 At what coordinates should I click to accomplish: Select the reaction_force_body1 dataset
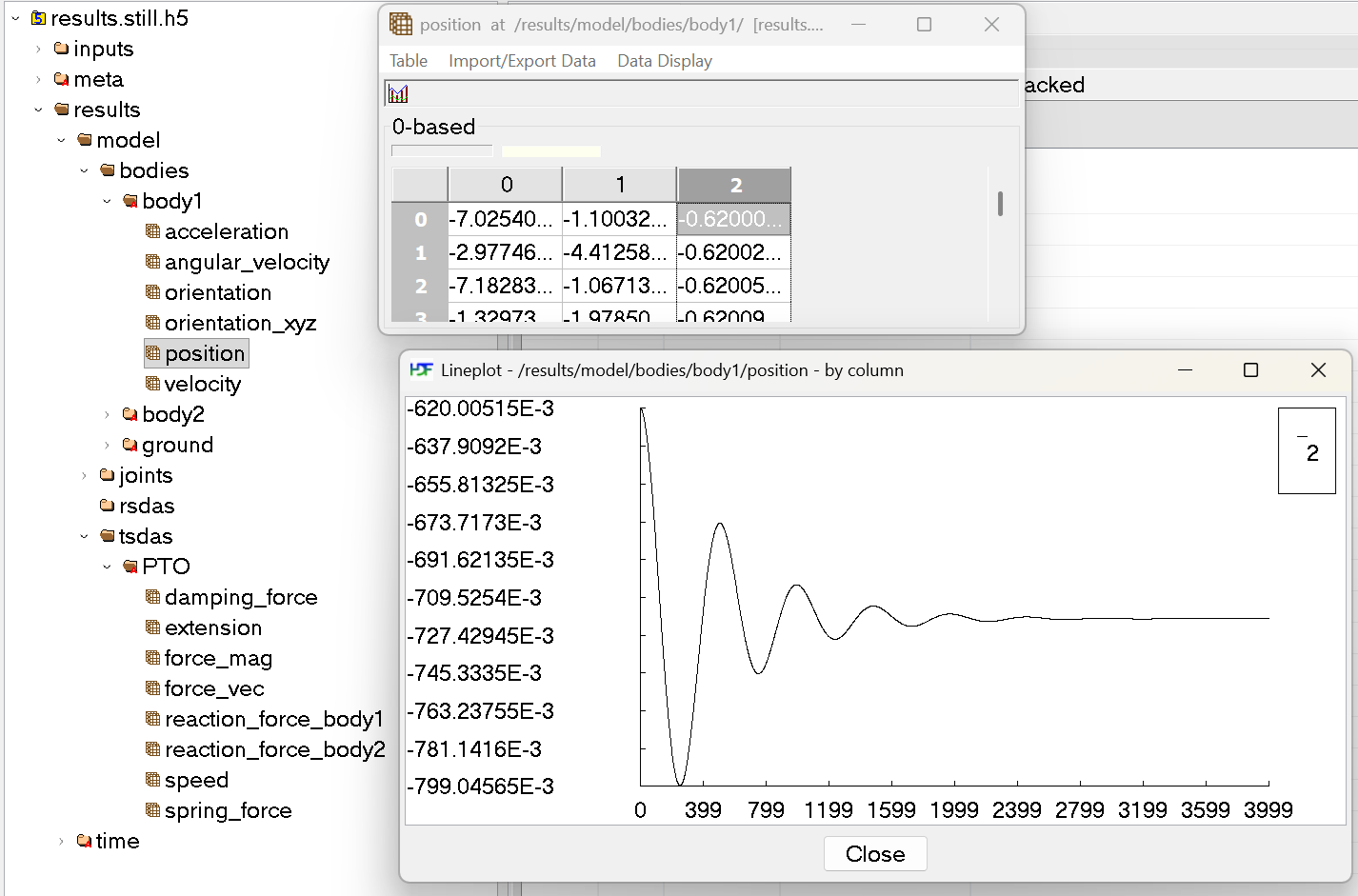(x=273, y=719)
